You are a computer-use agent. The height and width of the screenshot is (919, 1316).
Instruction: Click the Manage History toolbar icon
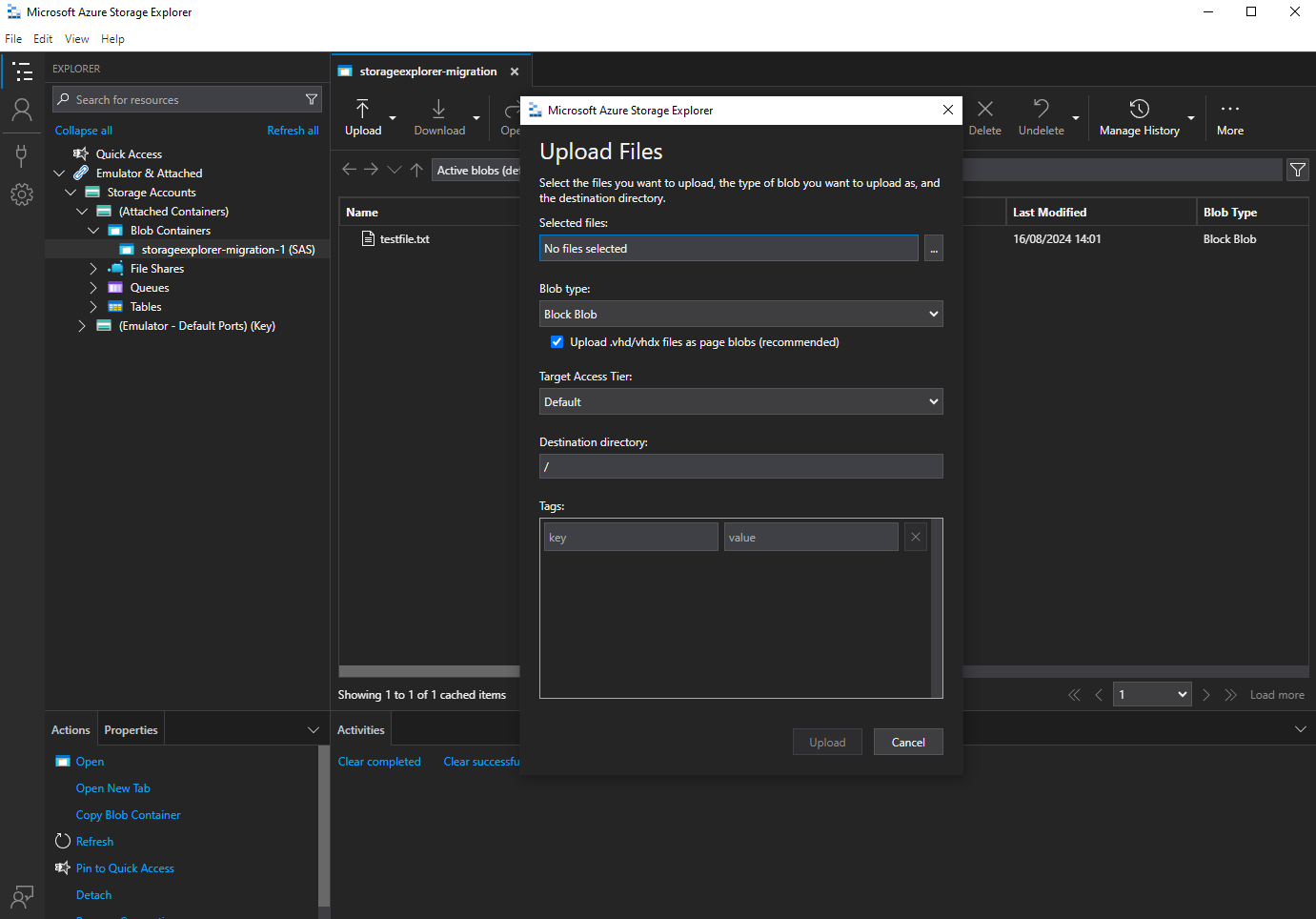[1140, 117]
